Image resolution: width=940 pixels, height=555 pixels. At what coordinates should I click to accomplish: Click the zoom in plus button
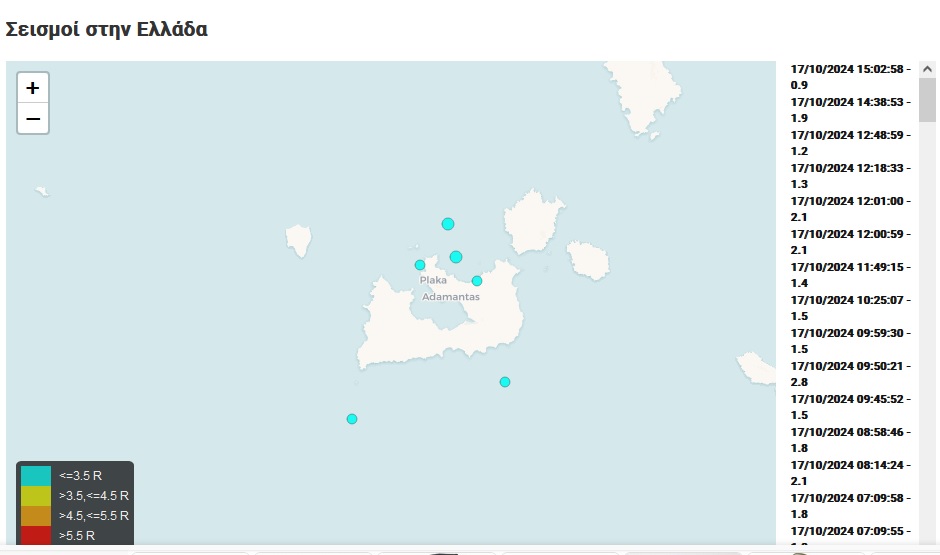[33, 88]
